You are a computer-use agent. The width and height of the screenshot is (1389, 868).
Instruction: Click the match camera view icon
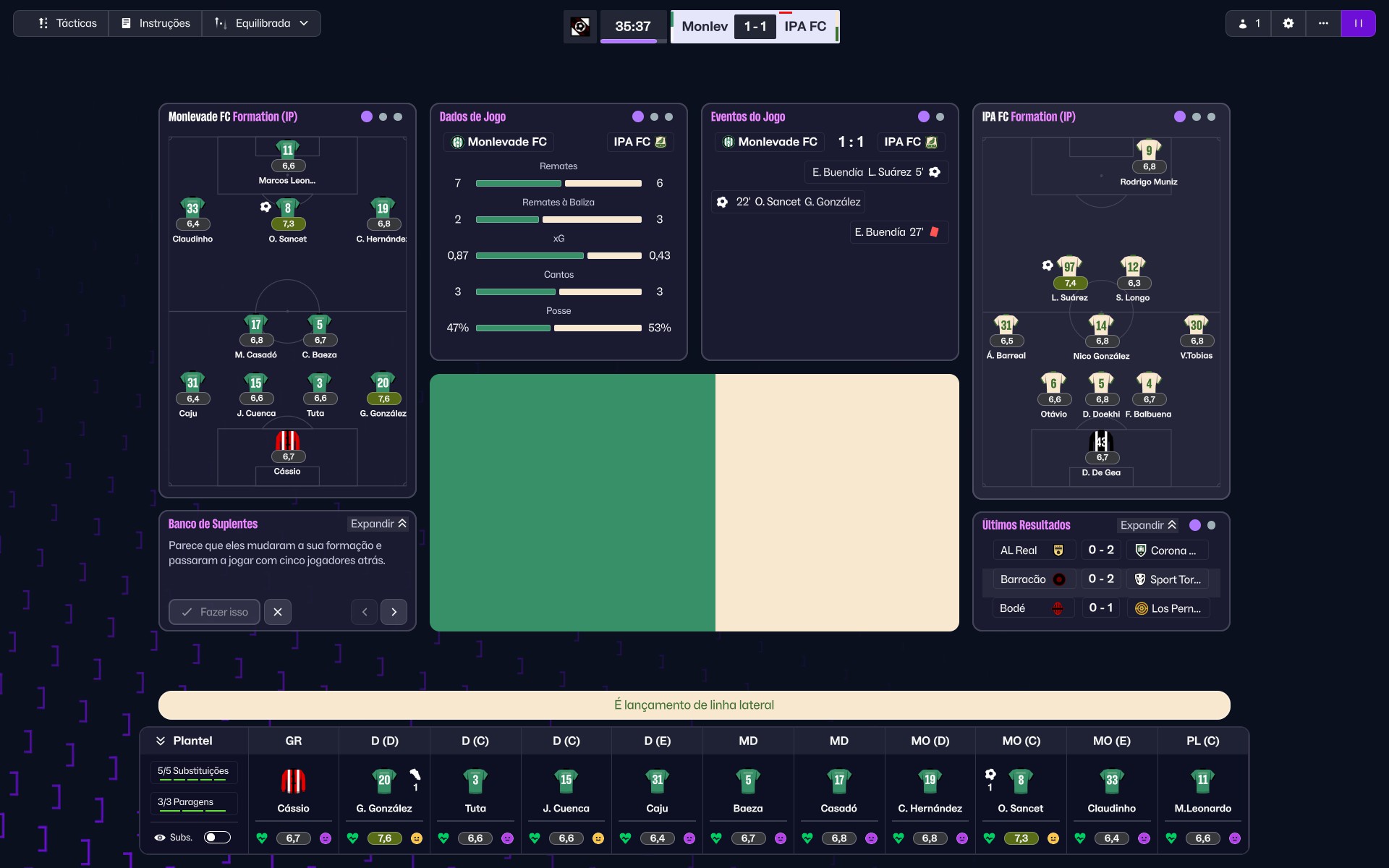click(x=580, y=27)
